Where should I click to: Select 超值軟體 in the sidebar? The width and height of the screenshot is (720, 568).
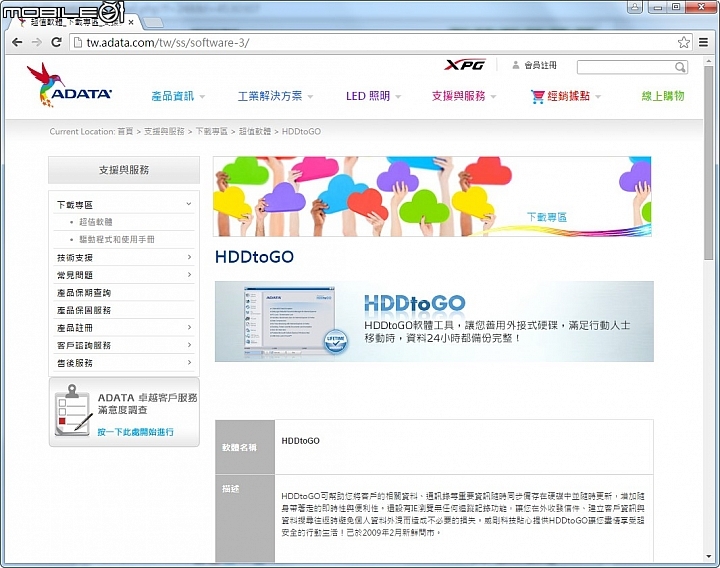click(x=96, y=222)
